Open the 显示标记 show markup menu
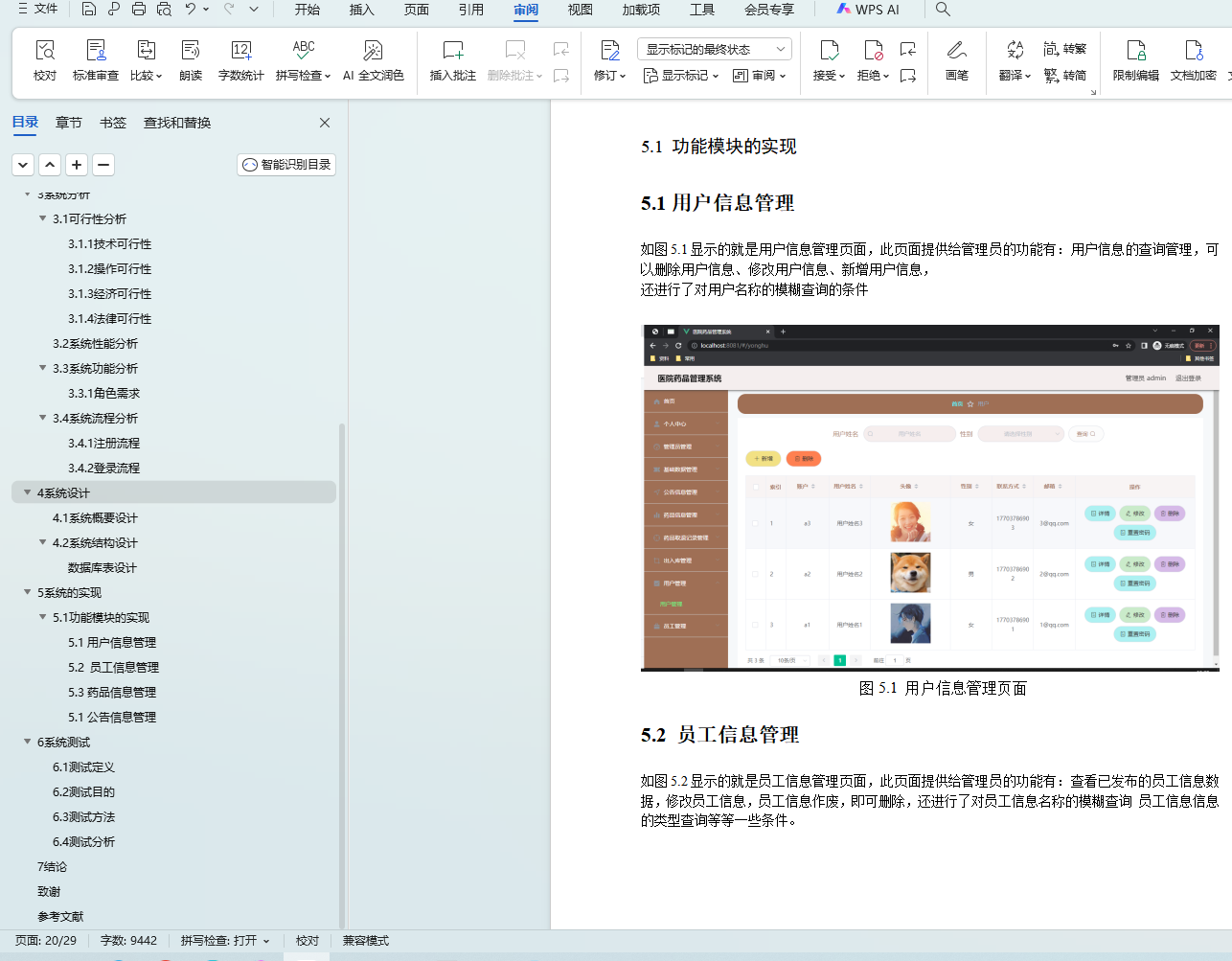This screenshot has width=1232, height=961. click(x=681, y=75)
